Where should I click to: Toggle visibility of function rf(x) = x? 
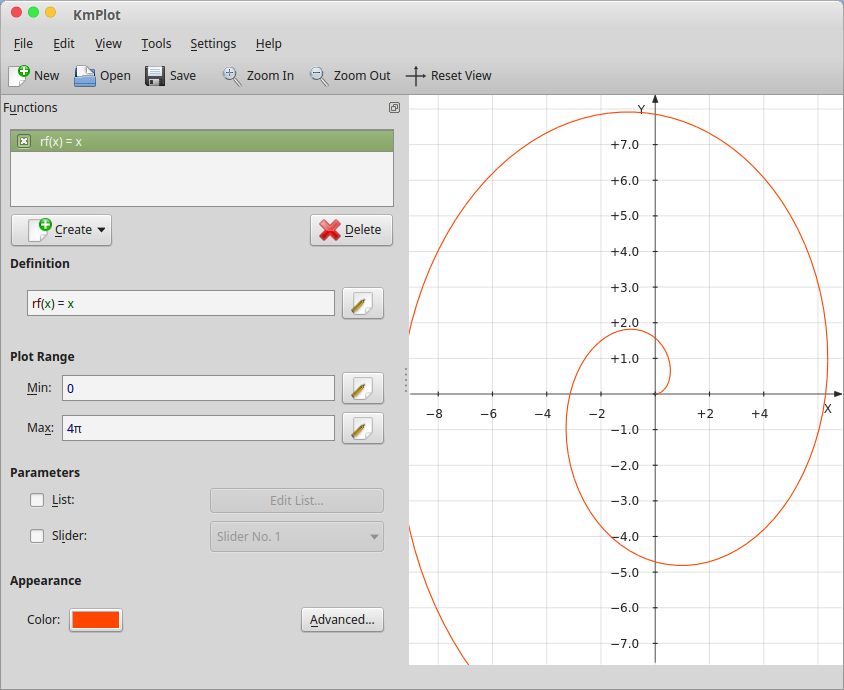(x=23, y=141)
